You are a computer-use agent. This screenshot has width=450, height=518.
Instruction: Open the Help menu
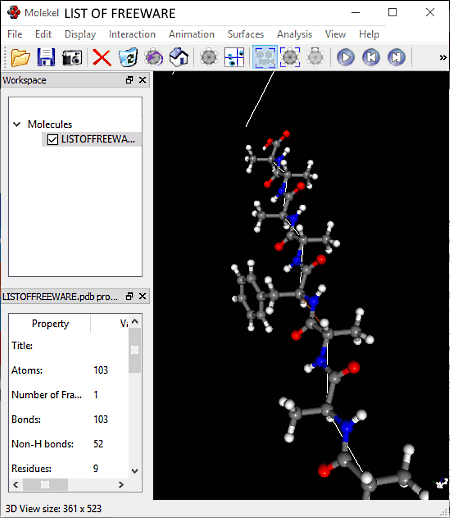tap(369, 34)
